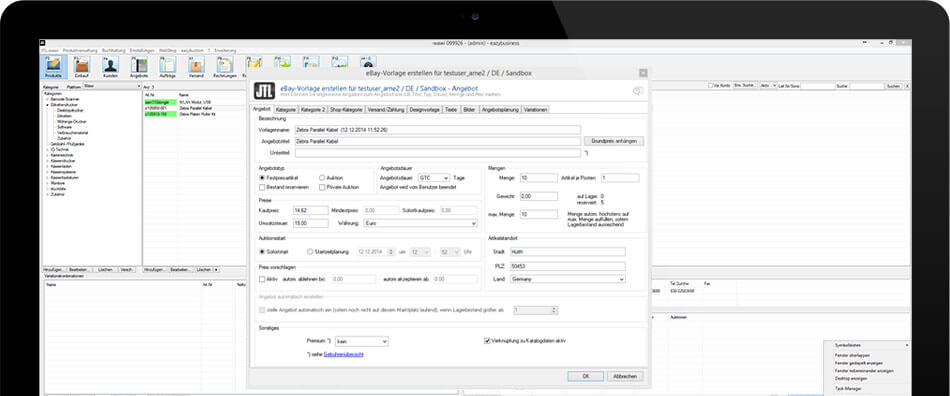
Task: Select the Auktion radio button
Action: 322,178
